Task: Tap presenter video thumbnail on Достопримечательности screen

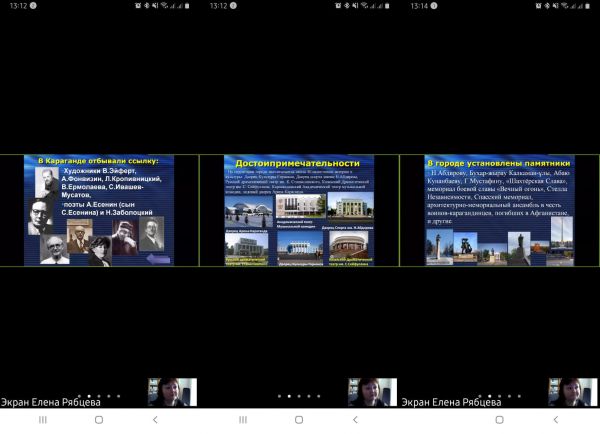Action: (372, 391)
